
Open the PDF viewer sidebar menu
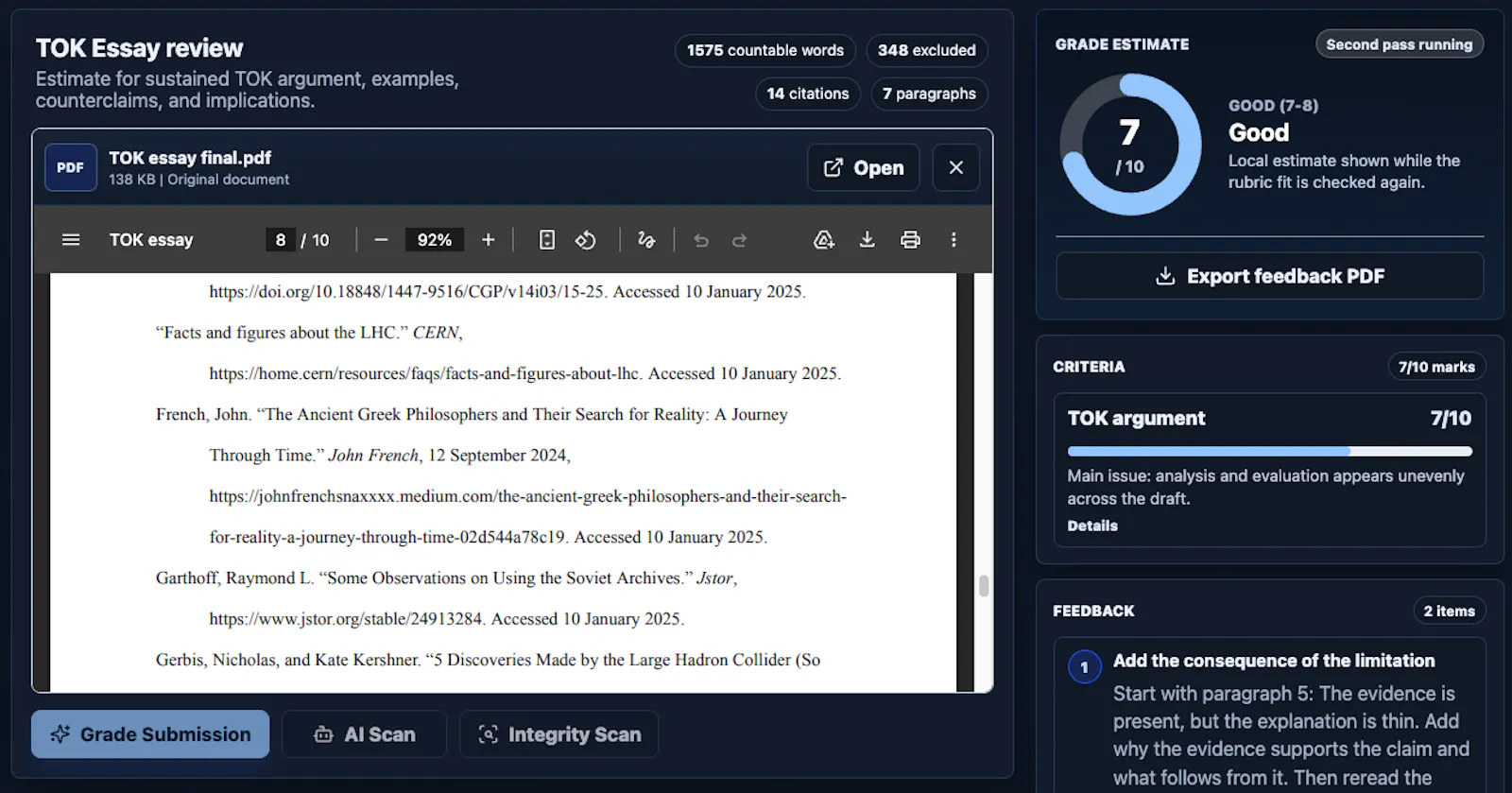pyautogui.click(x=71, y=240)
